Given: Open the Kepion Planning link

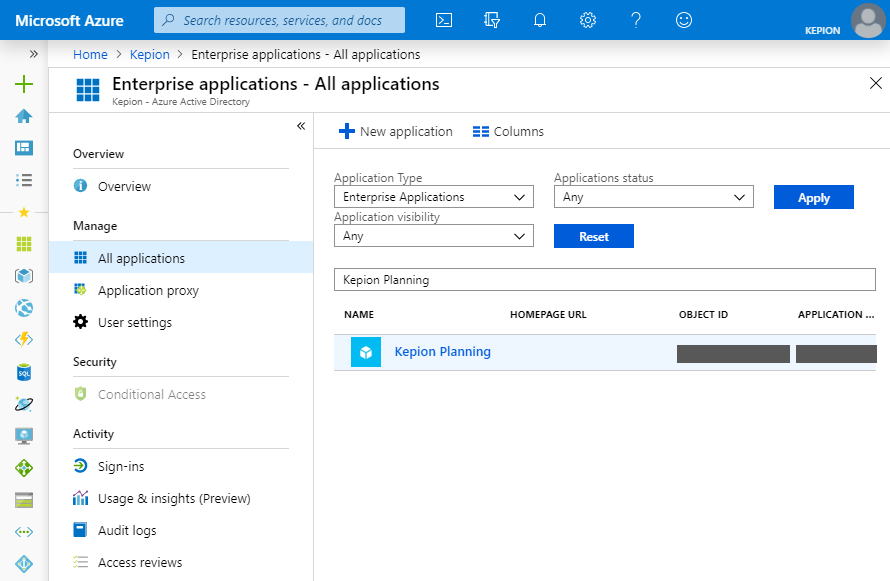Looking at the screenshot, I should [x=442, y=351].
